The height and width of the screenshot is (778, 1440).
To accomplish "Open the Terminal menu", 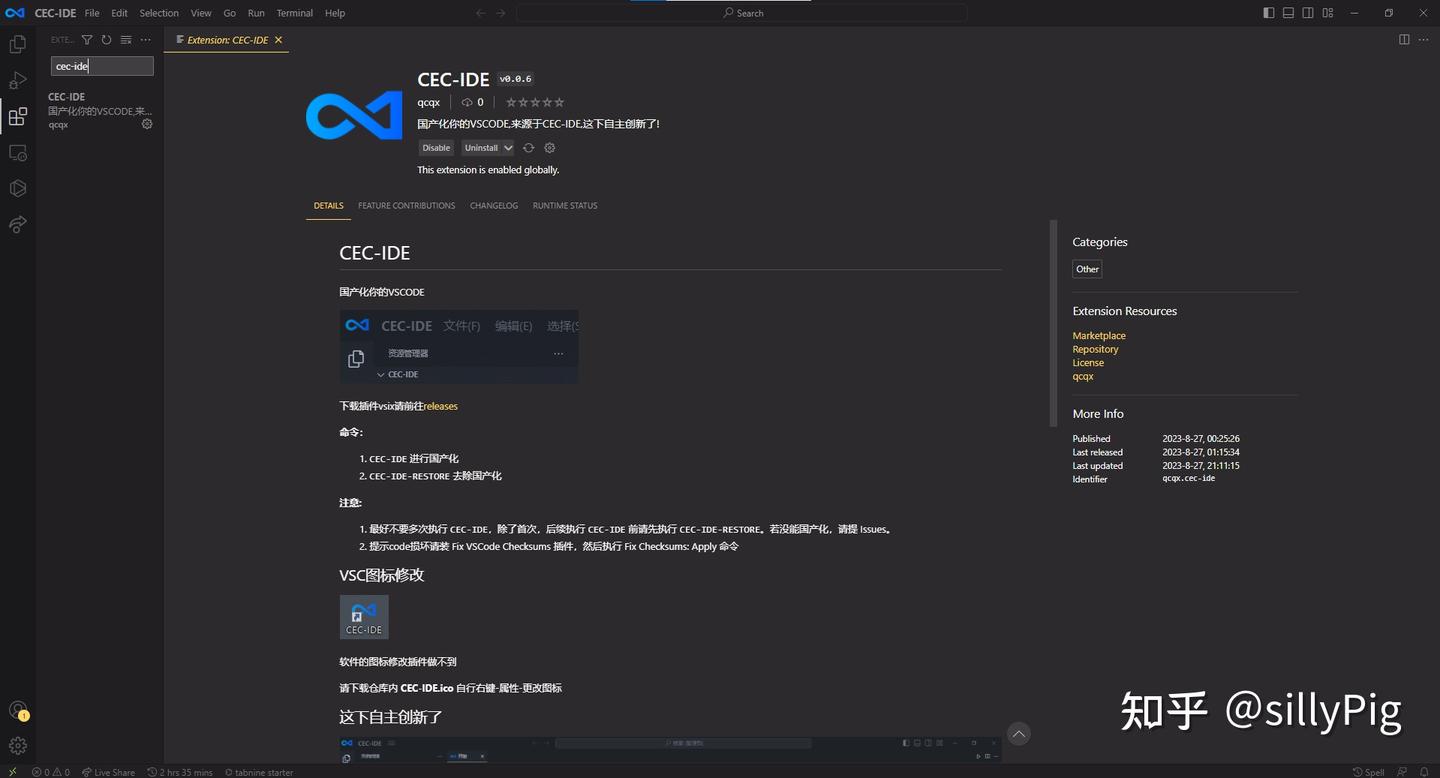I will 293,13.
